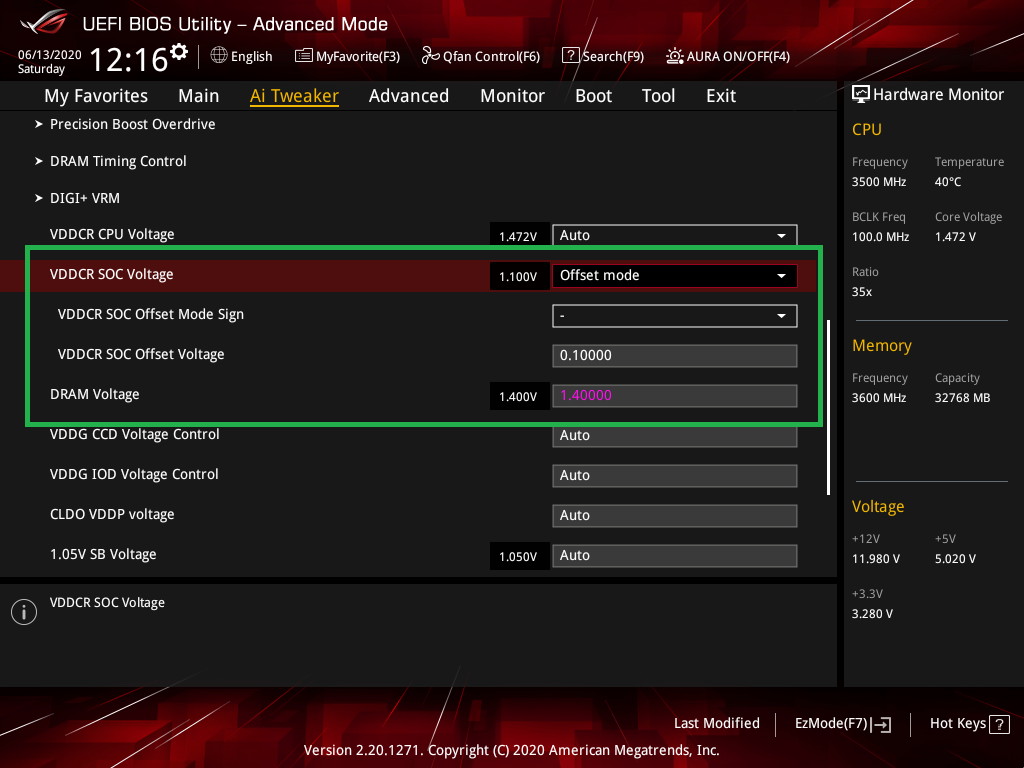Click the info icon in help panel

tap(23, 612)
